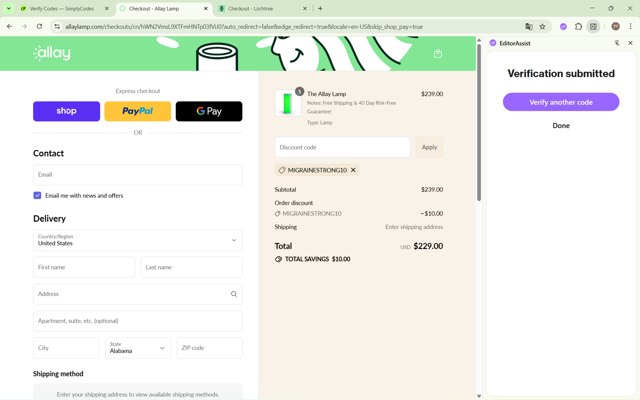The height and width of the screenshot is (400, 640).
Task: Close the Checkout - Allay Lamp tab
Action: pos(206,8)
